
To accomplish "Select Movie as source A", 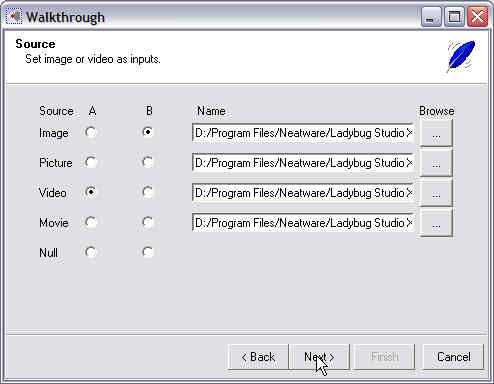I will pyautogui.click(x=91, y=222).
